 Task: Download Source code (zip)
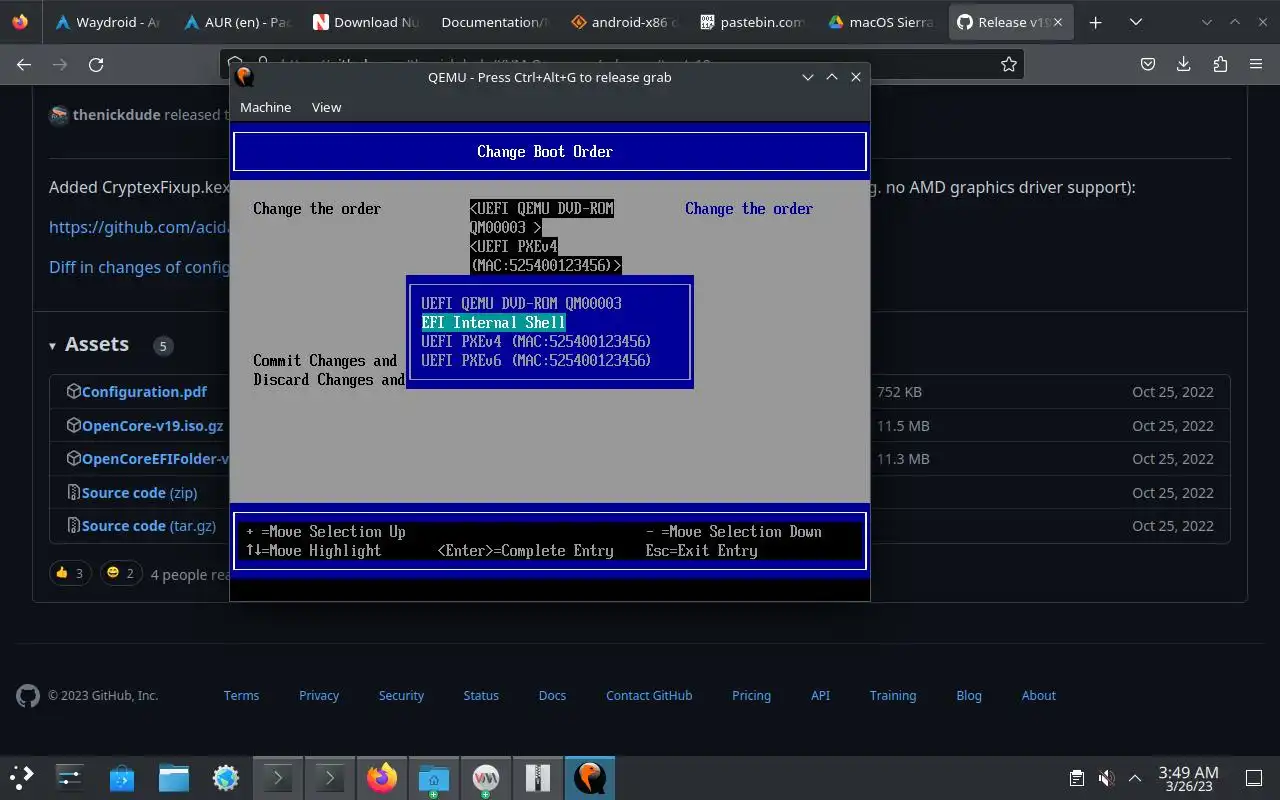point(139,493)
